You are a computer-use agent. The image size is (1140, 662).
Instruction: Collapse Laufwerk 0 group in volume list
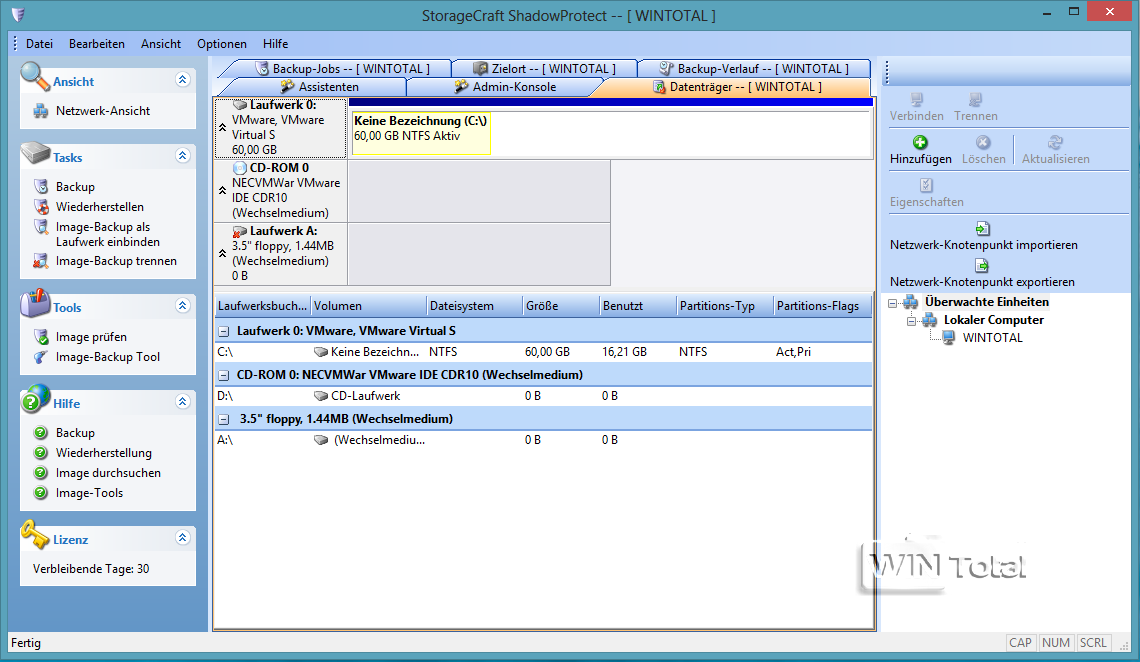pyautogui.click(x=224, y=331)
